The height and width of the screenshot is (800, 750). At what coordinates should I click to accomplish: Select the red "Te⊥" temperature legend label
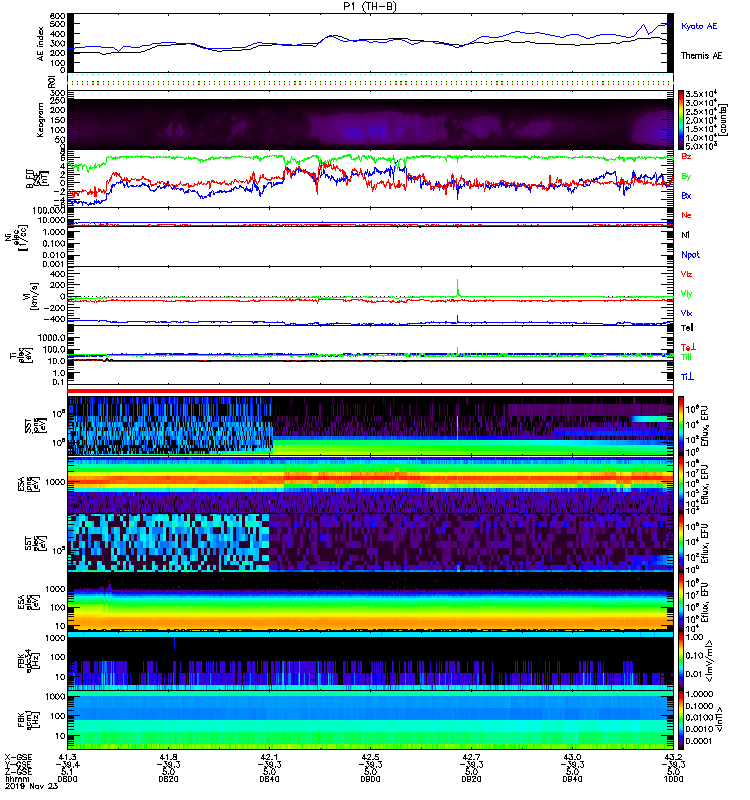coord(688,347)
